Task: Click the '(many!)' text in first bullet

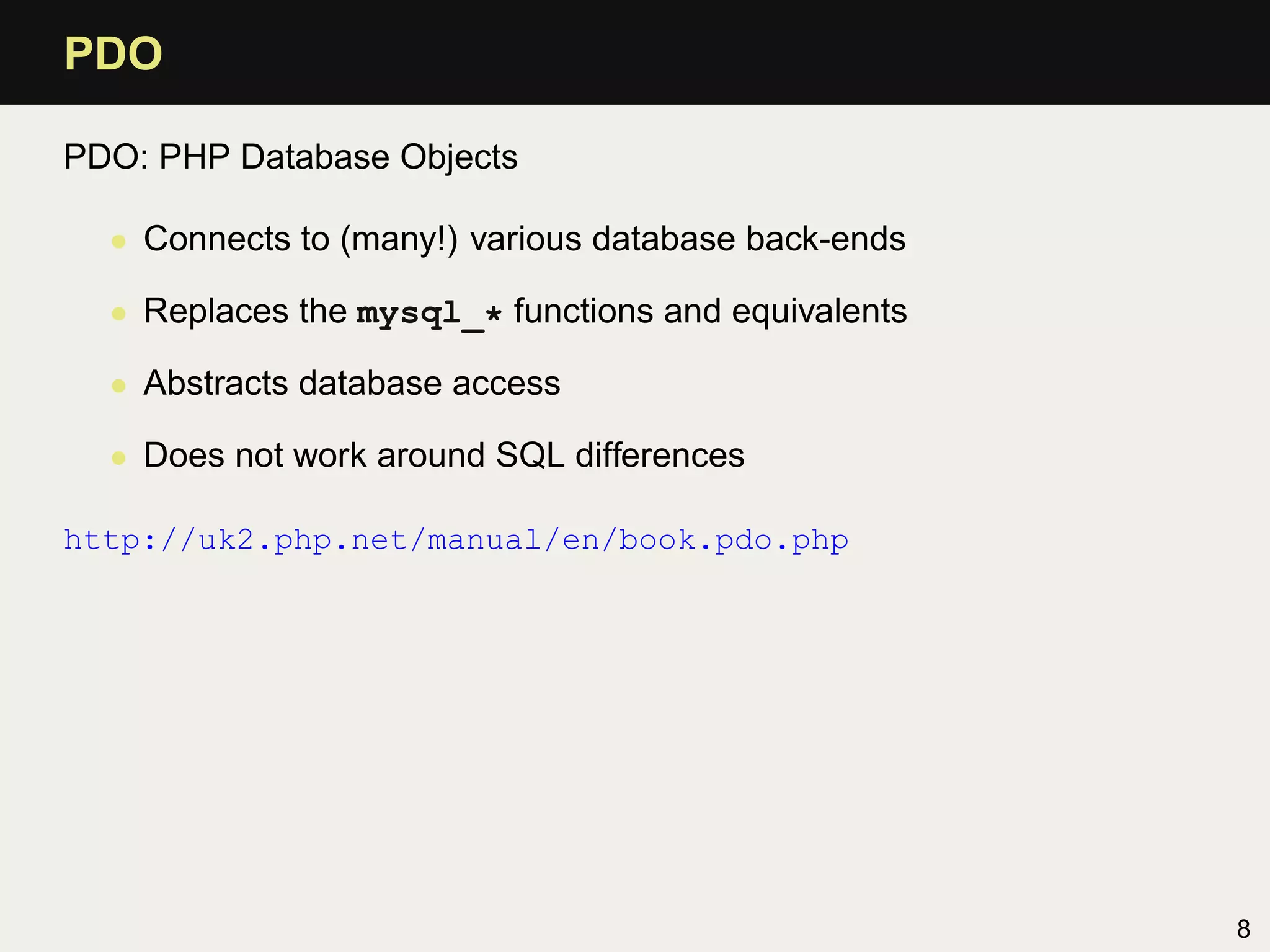Action: point(399,239)
